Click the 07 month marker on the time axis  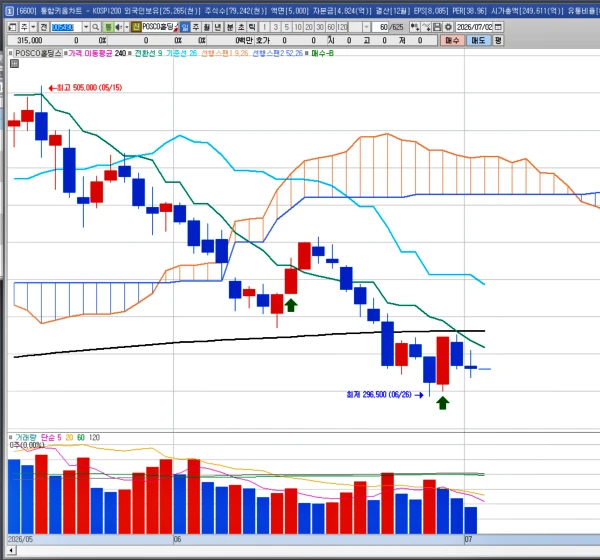(468, 539)
